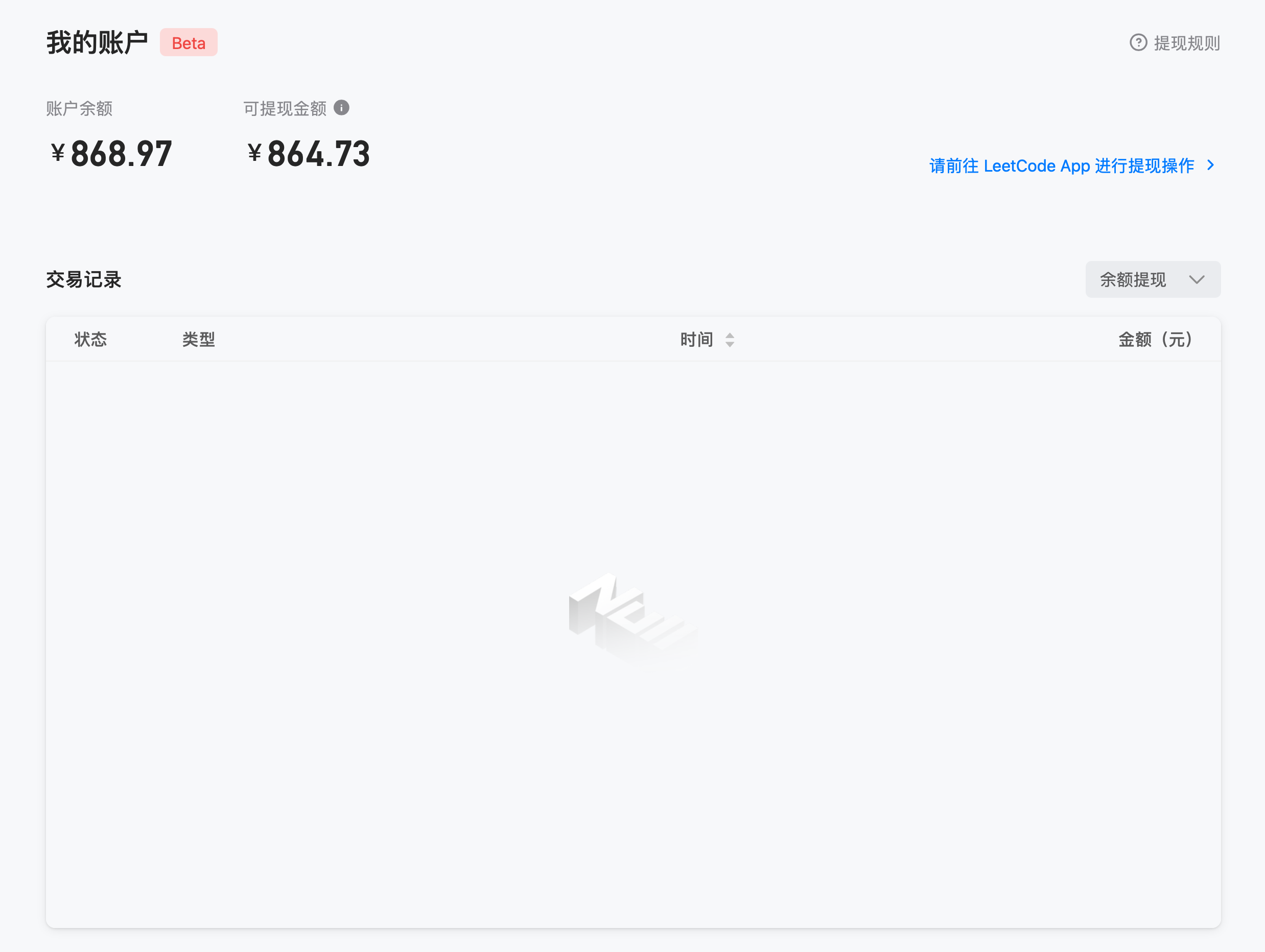Click the 状态 column header

[x=90, y=340]
